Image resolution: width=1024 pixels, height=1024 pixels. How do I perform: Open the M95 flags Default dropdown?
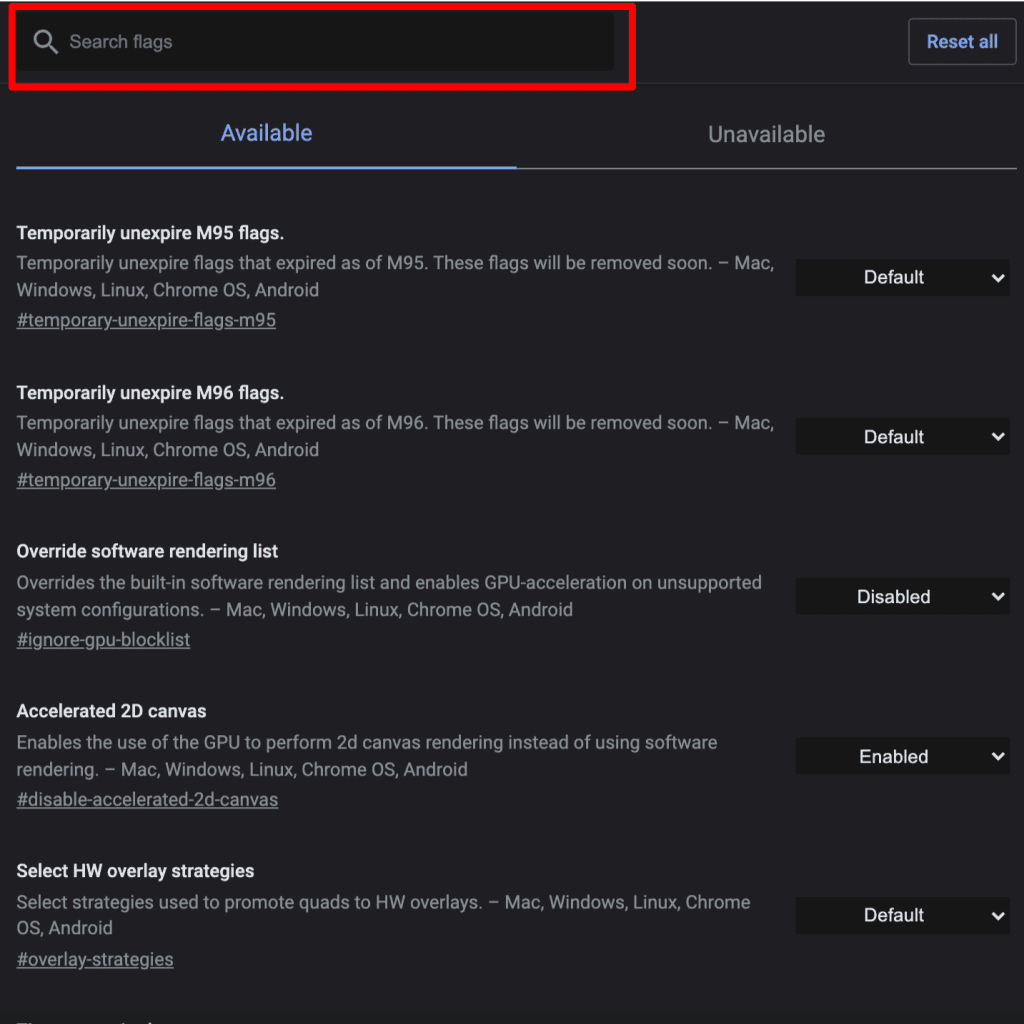(902, 278)
